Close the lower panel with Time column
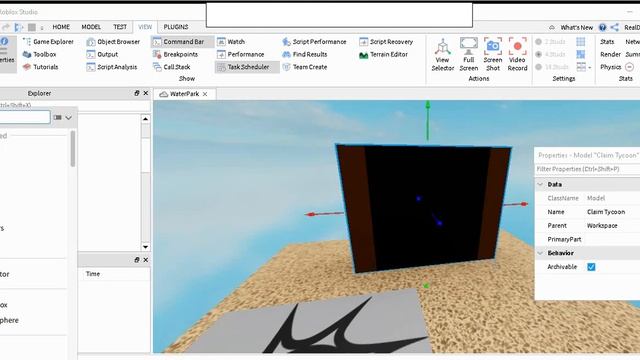 [x=146, y=260]
